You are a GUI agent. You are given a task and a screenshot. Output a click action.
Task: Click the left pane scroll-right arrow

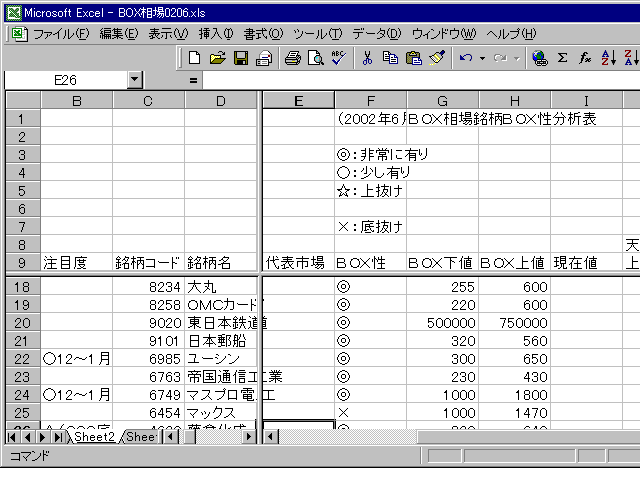pos(248,437)
